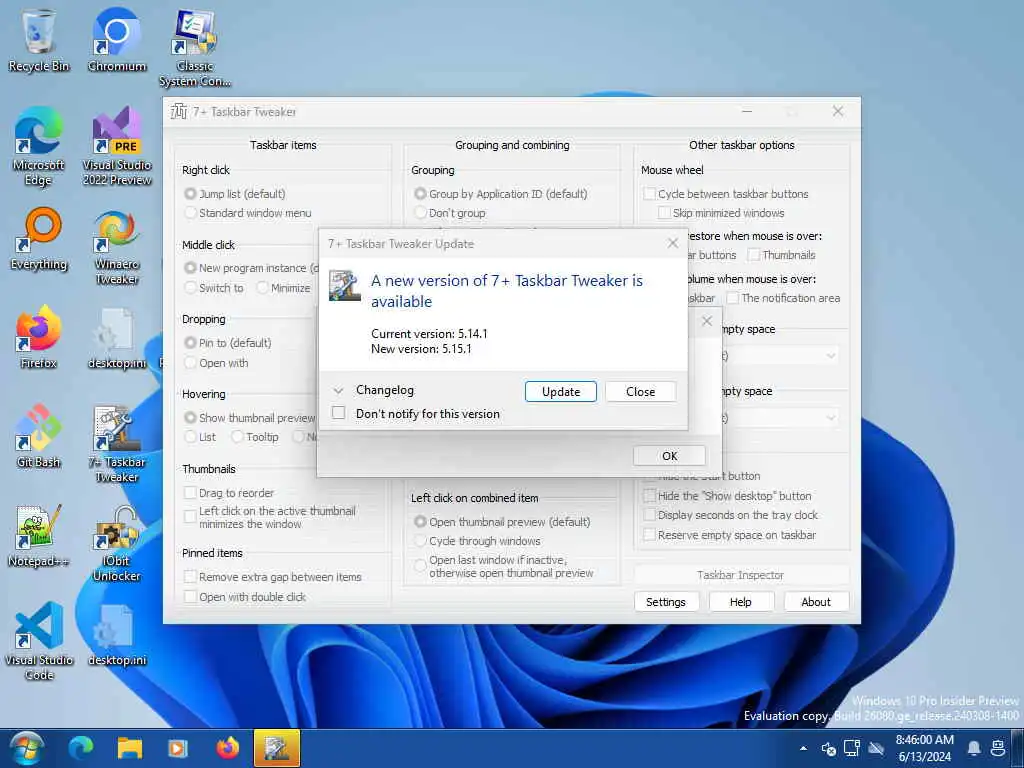Enable 'Skip minimized windows' checkbox
Image resolution: width=1024 pixels, height=768 pixels.
(x=664, y=213)
